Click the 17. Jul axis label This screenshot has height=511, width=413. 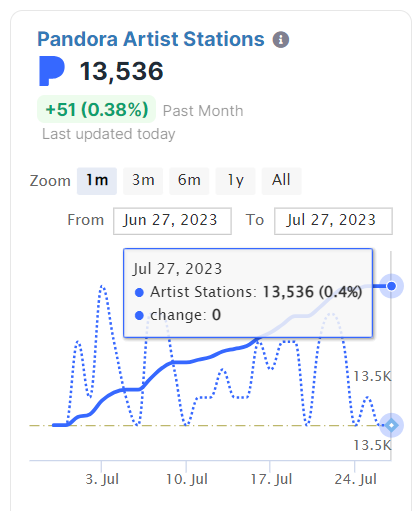tap(271, 479)
